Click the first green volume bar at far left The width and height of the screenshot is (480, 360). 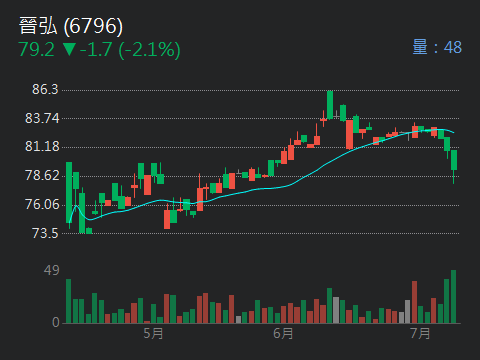(x=69, y=301)
